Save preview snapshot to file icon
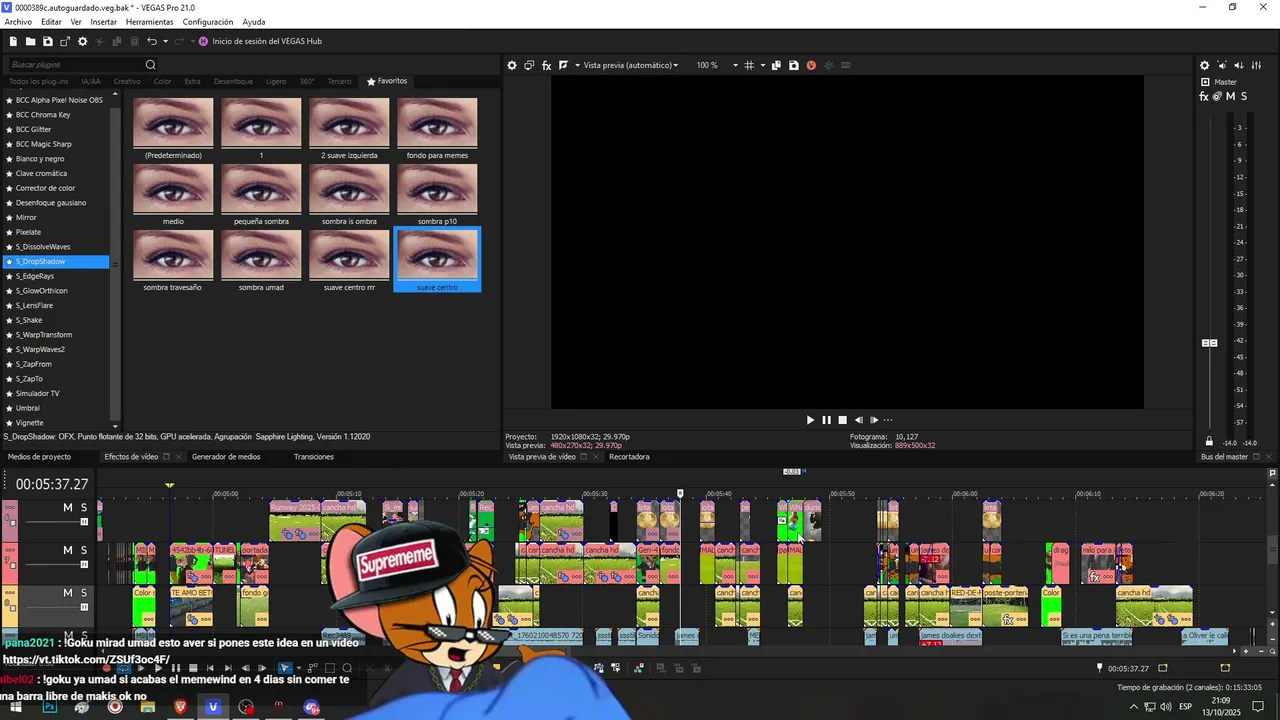Viewport: 1280px width, 720px height. [794, 65]
